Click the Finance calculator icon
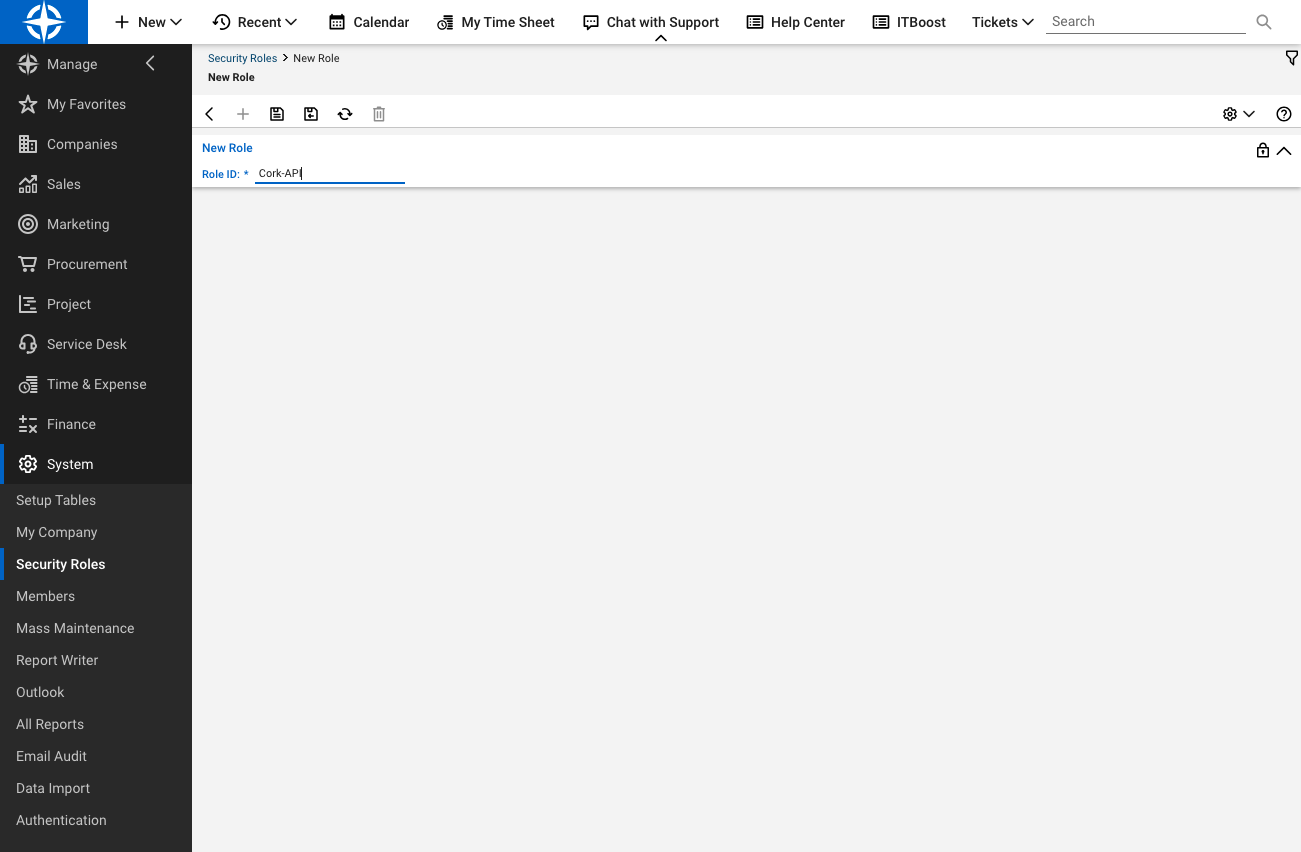The height and width of the screenshot is (852, 1301). pyautogui.click(x=28, y=424)
